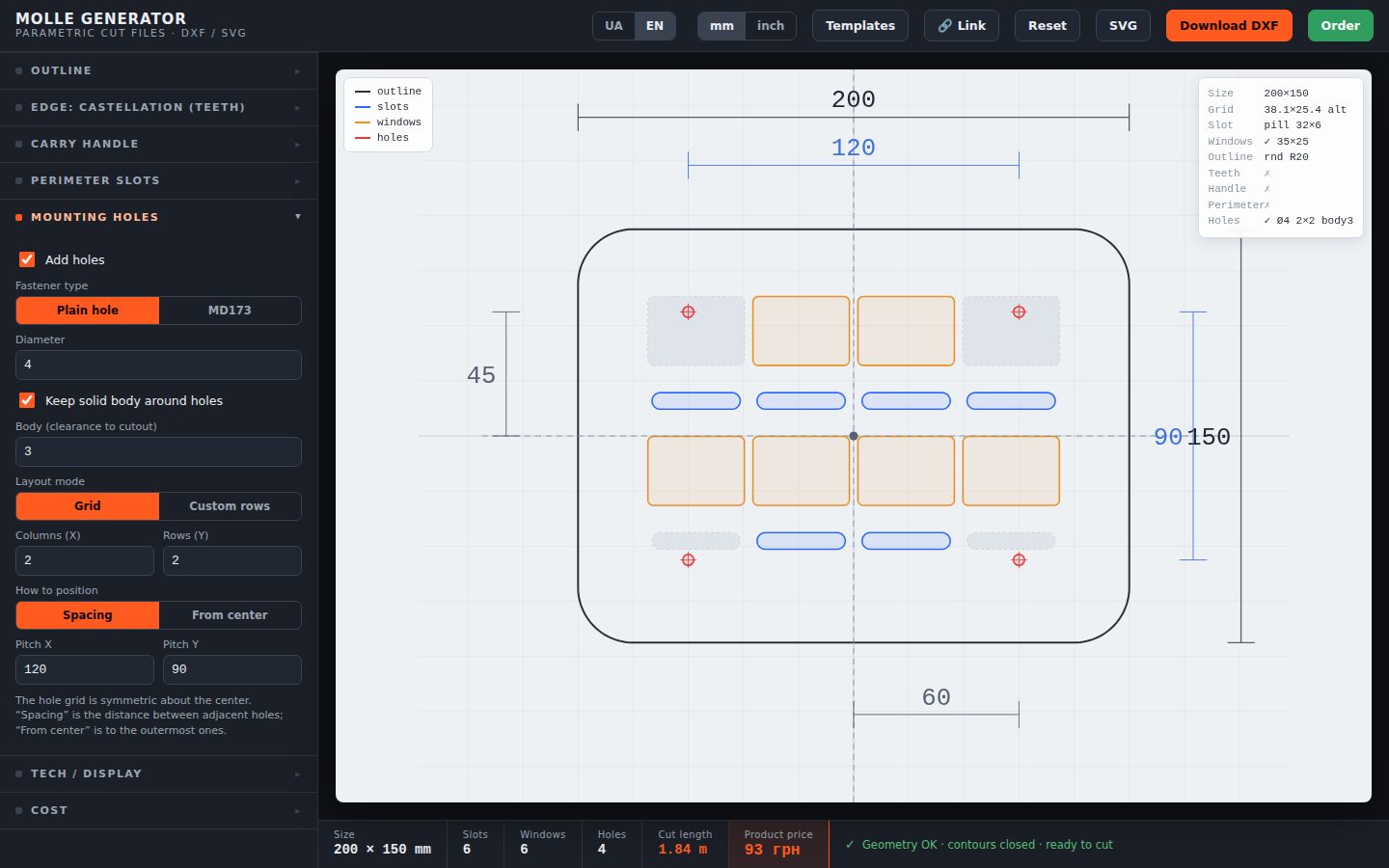Set units to mm

point(722,26)
